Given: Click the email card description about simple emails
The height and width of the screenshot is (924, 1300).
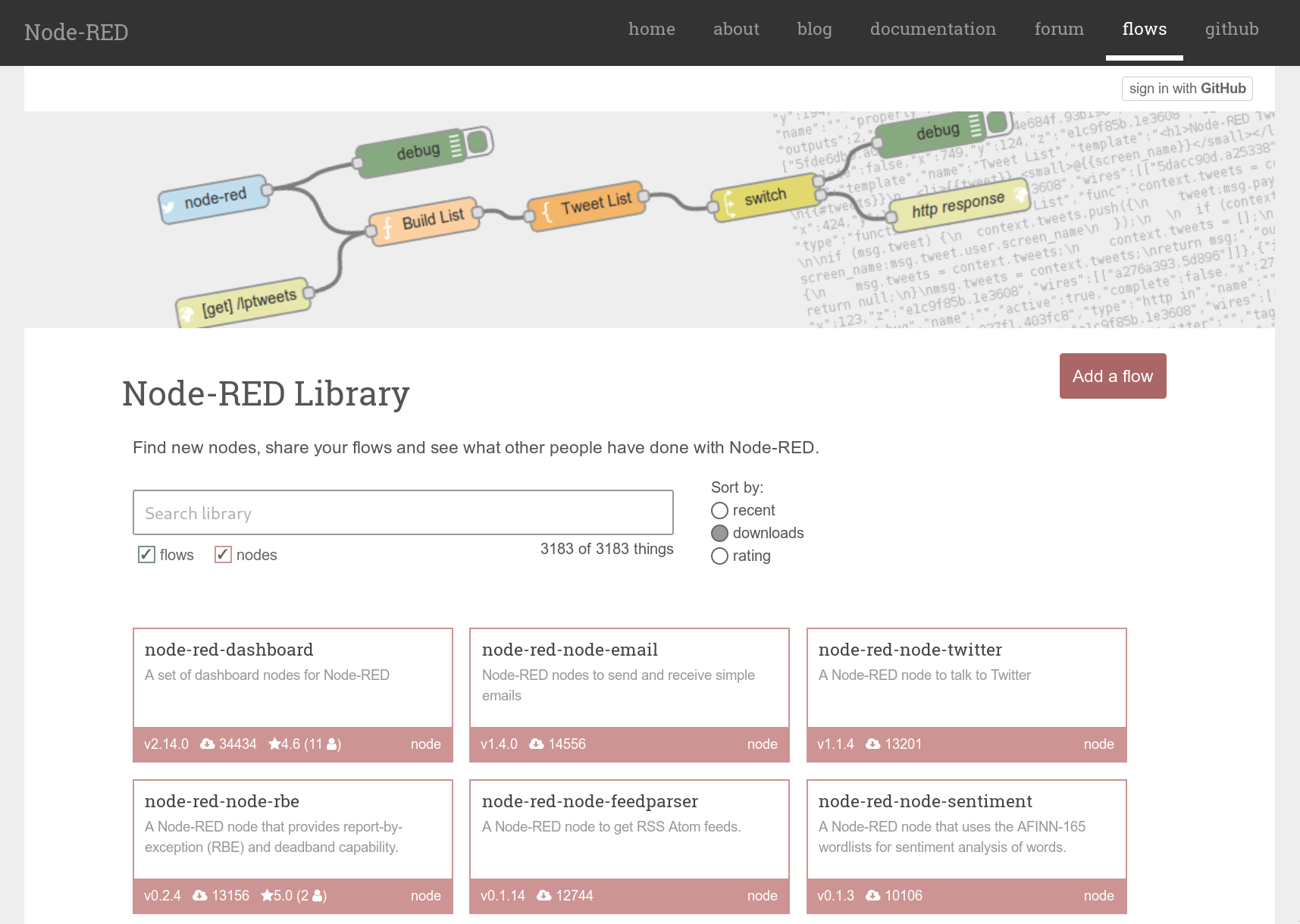Looking at the screenshot, I should [x=619, y=685].
